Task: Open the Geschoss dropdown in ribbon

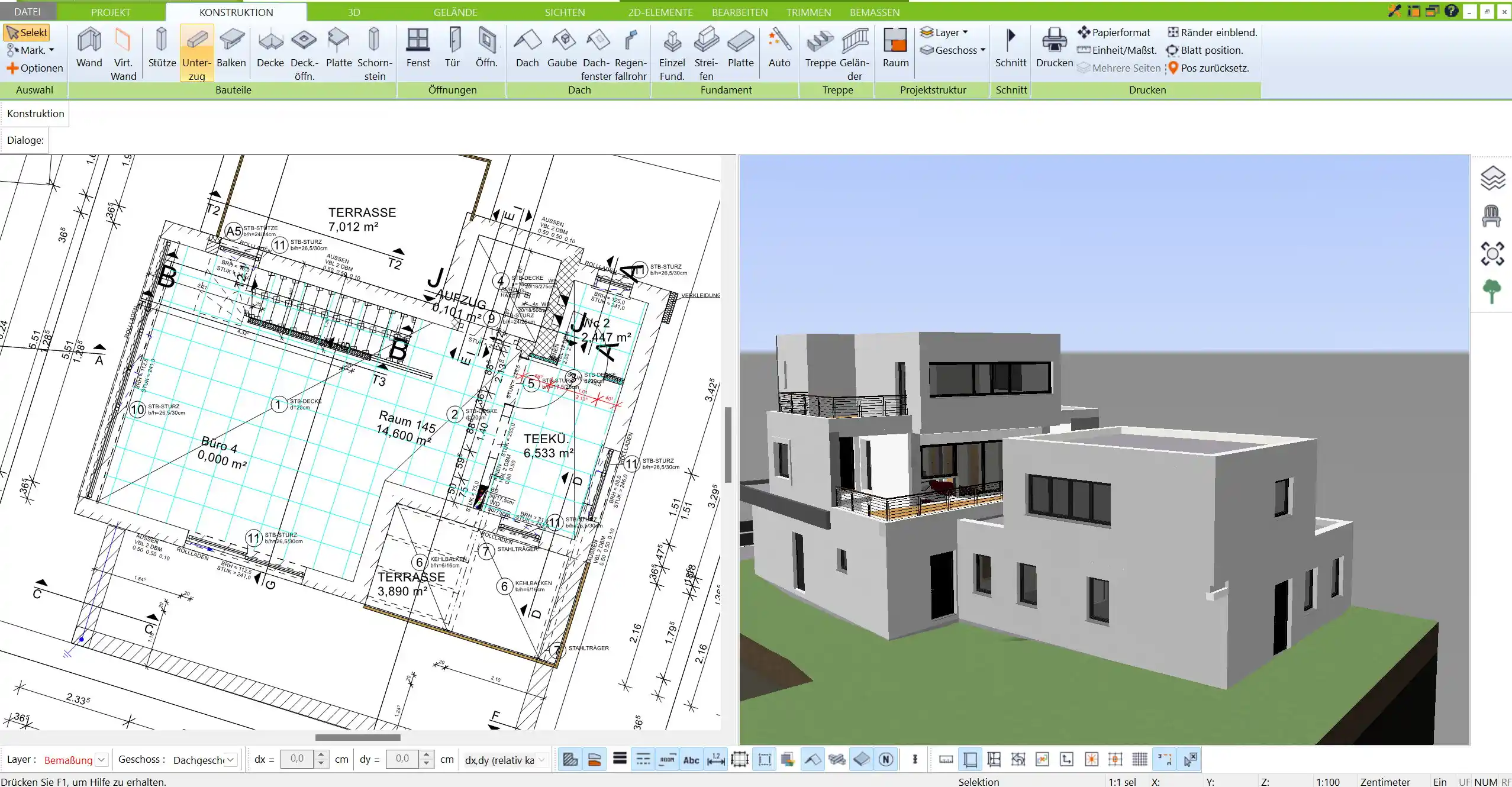Action: pyautogui.click(x=953, y=50)
